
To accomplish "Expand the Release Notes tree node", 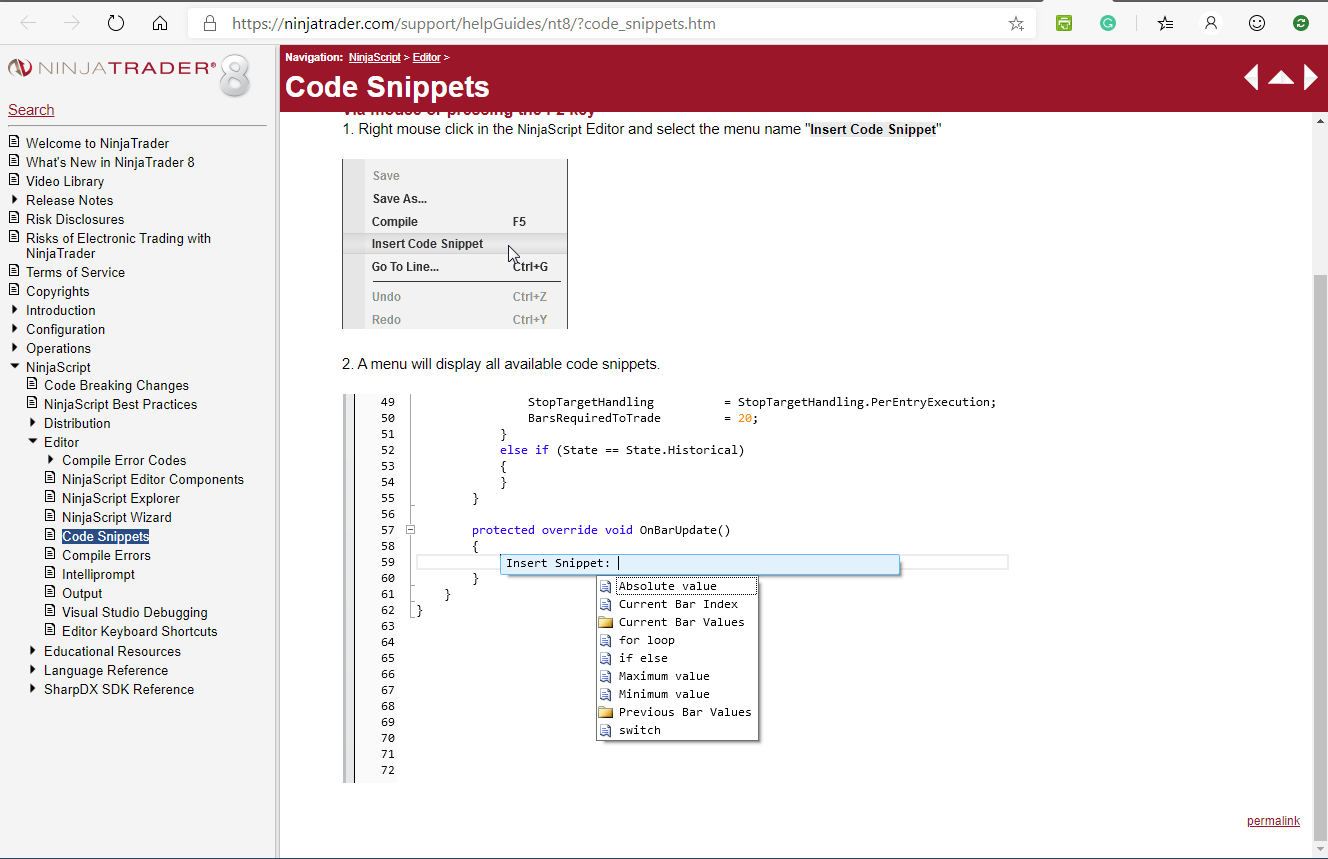I will pos(14,200).
